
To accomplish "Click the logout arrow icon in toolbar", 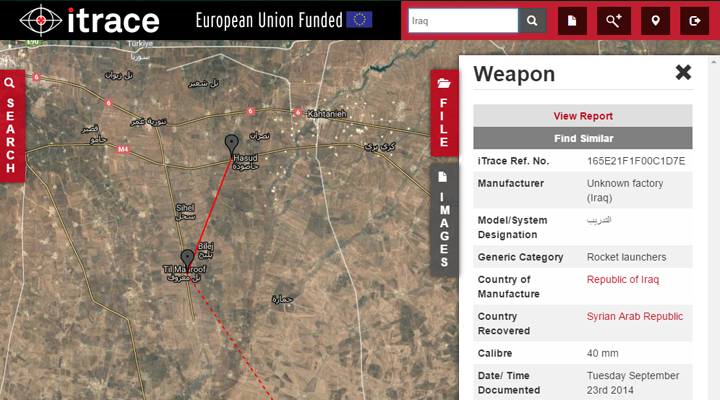I will pos(694,21).
